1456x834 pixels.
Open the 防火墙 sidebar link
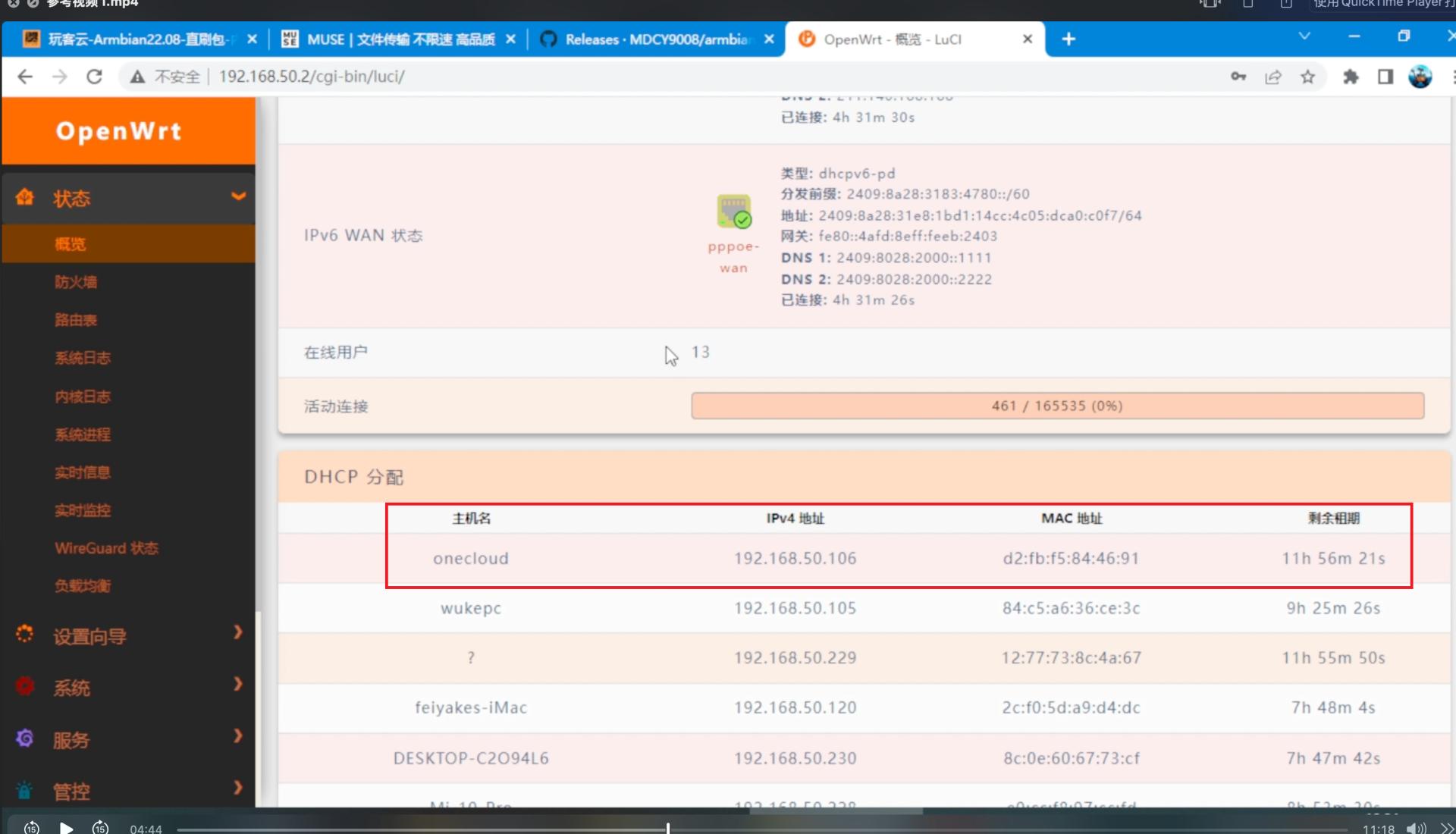click(76, 282)
